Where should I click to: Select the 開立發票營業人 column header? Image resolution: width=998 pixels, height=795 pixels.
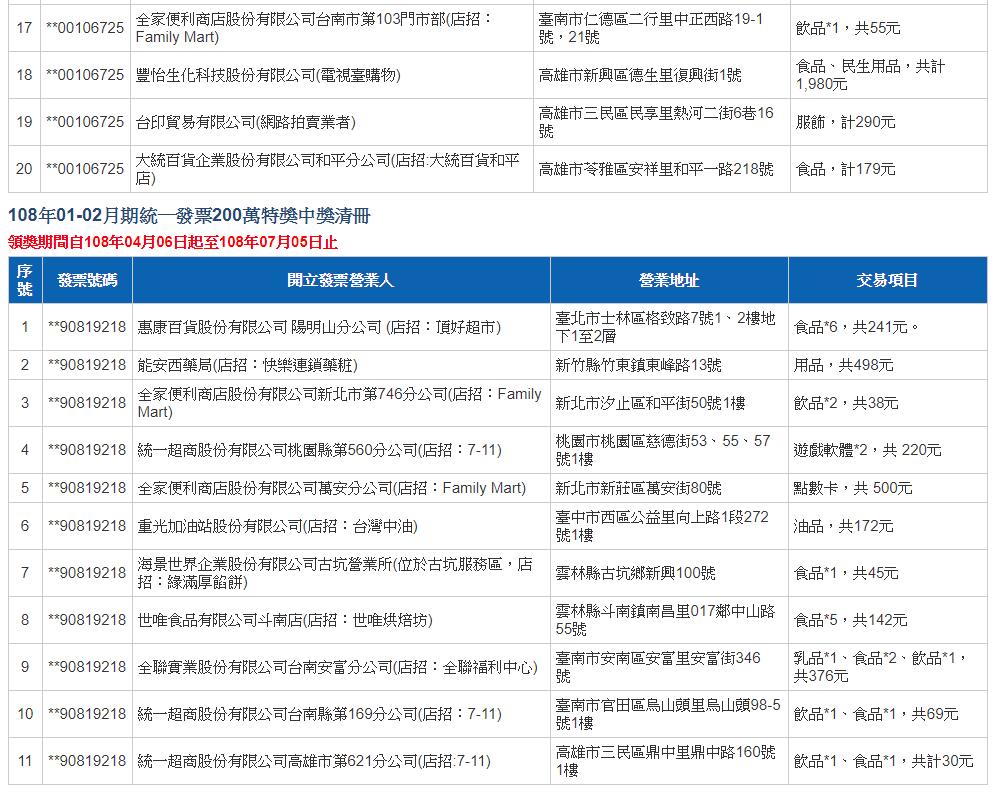[340, 280]
